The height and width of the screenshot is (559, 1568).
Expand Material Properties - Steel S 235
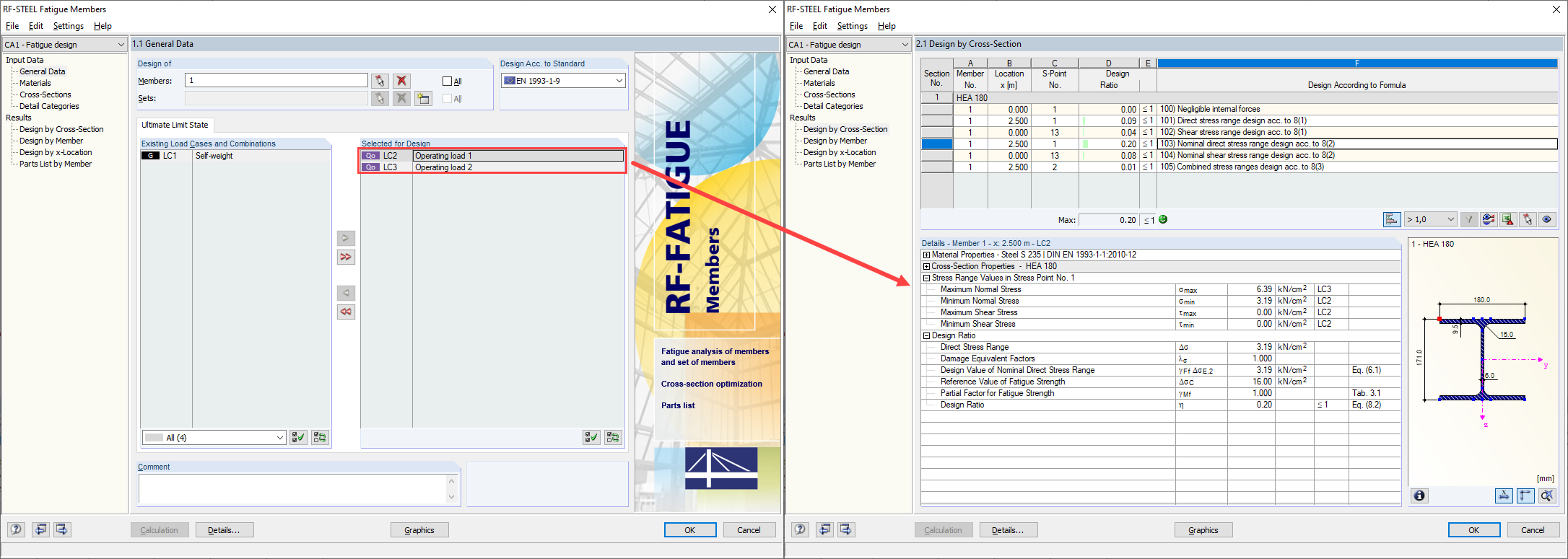(926, 255)
